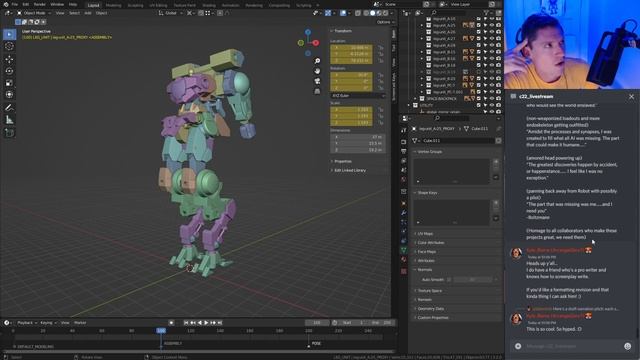Click the Options button in viewport header
Image resolution: width=640 pixels, height=360 pixels.
(385, 22)
